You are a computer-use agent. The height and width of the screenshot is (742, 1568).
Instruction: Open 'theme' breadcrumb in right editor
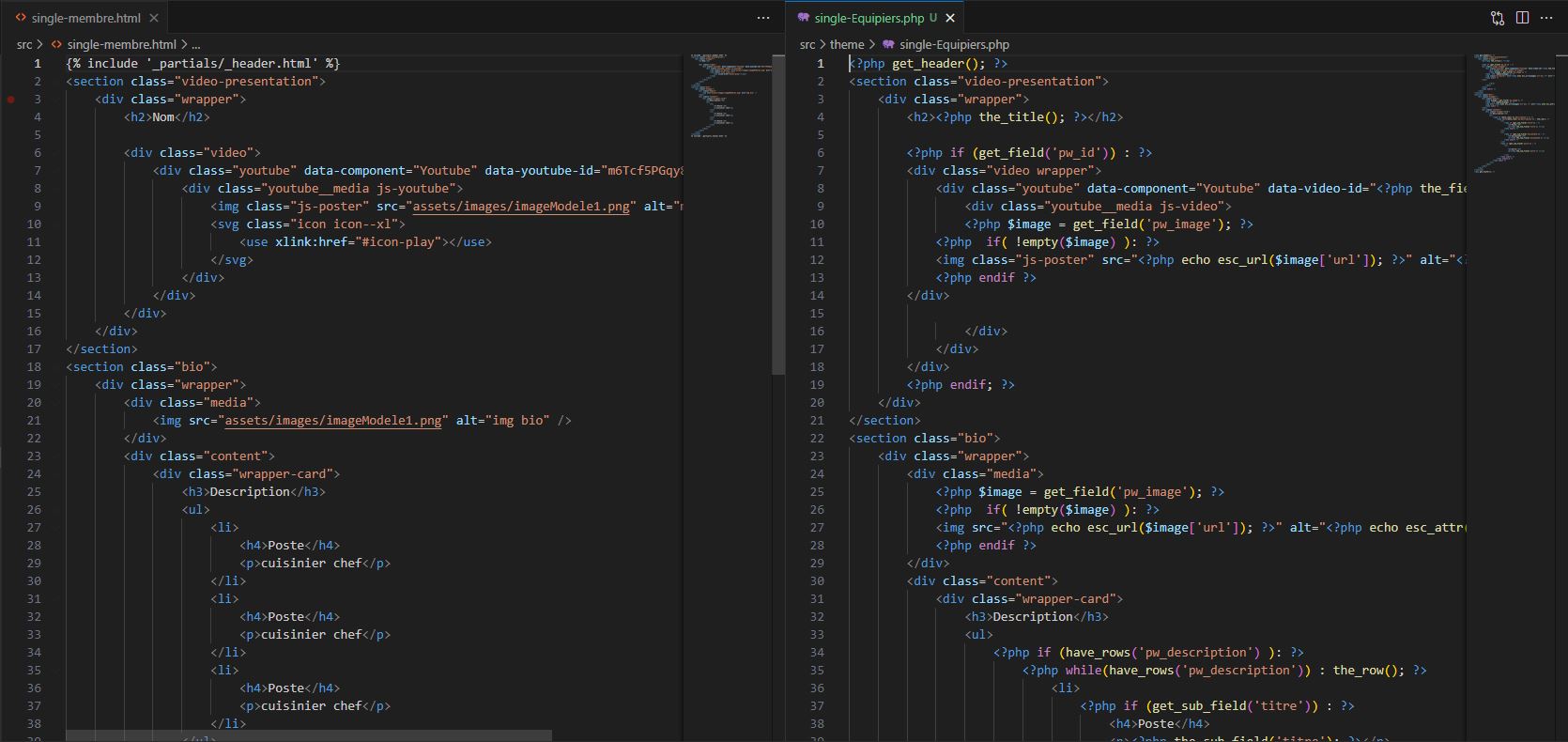pos(847,44)
